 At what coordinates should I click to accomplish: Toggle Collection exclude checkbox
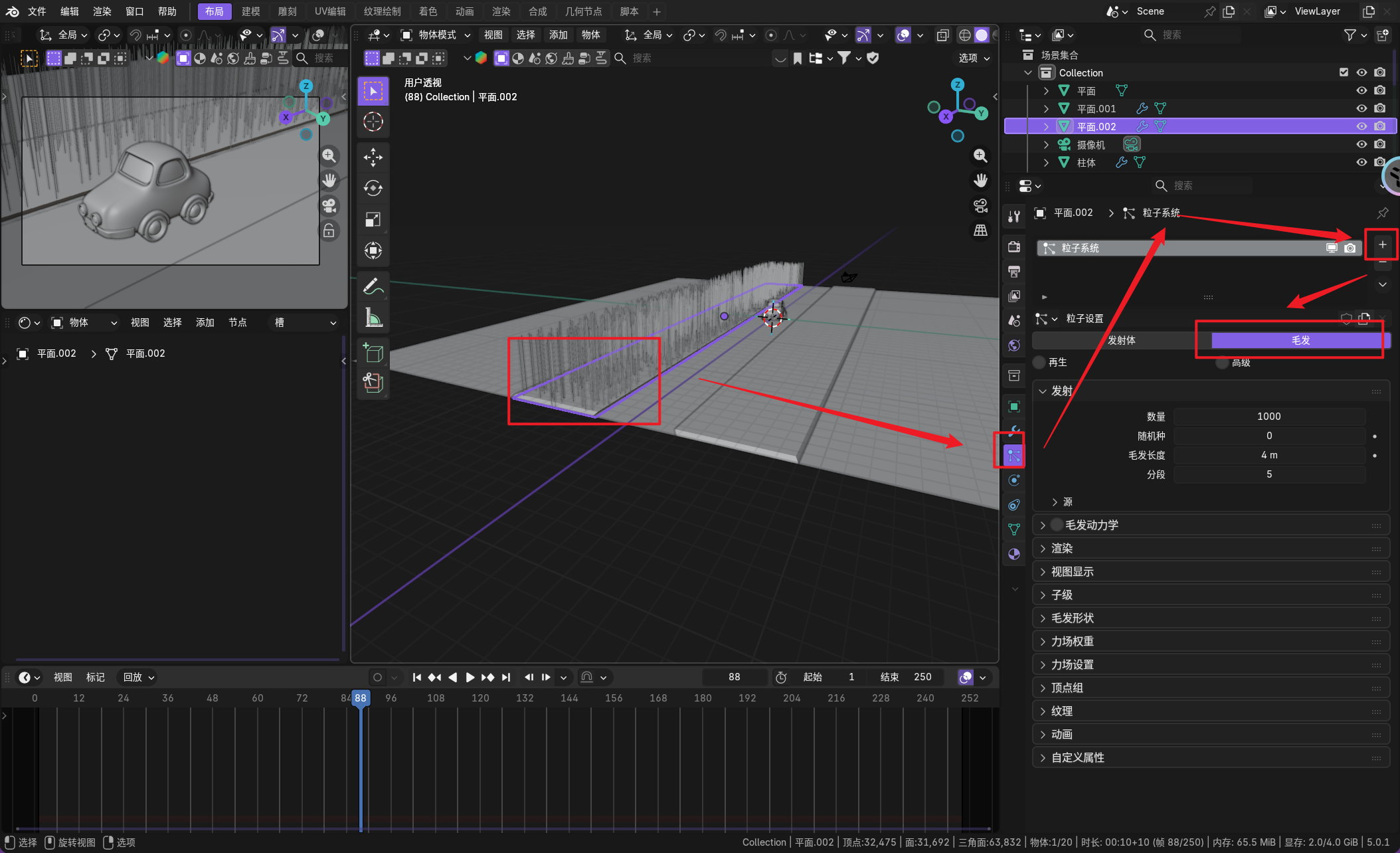1344,72
